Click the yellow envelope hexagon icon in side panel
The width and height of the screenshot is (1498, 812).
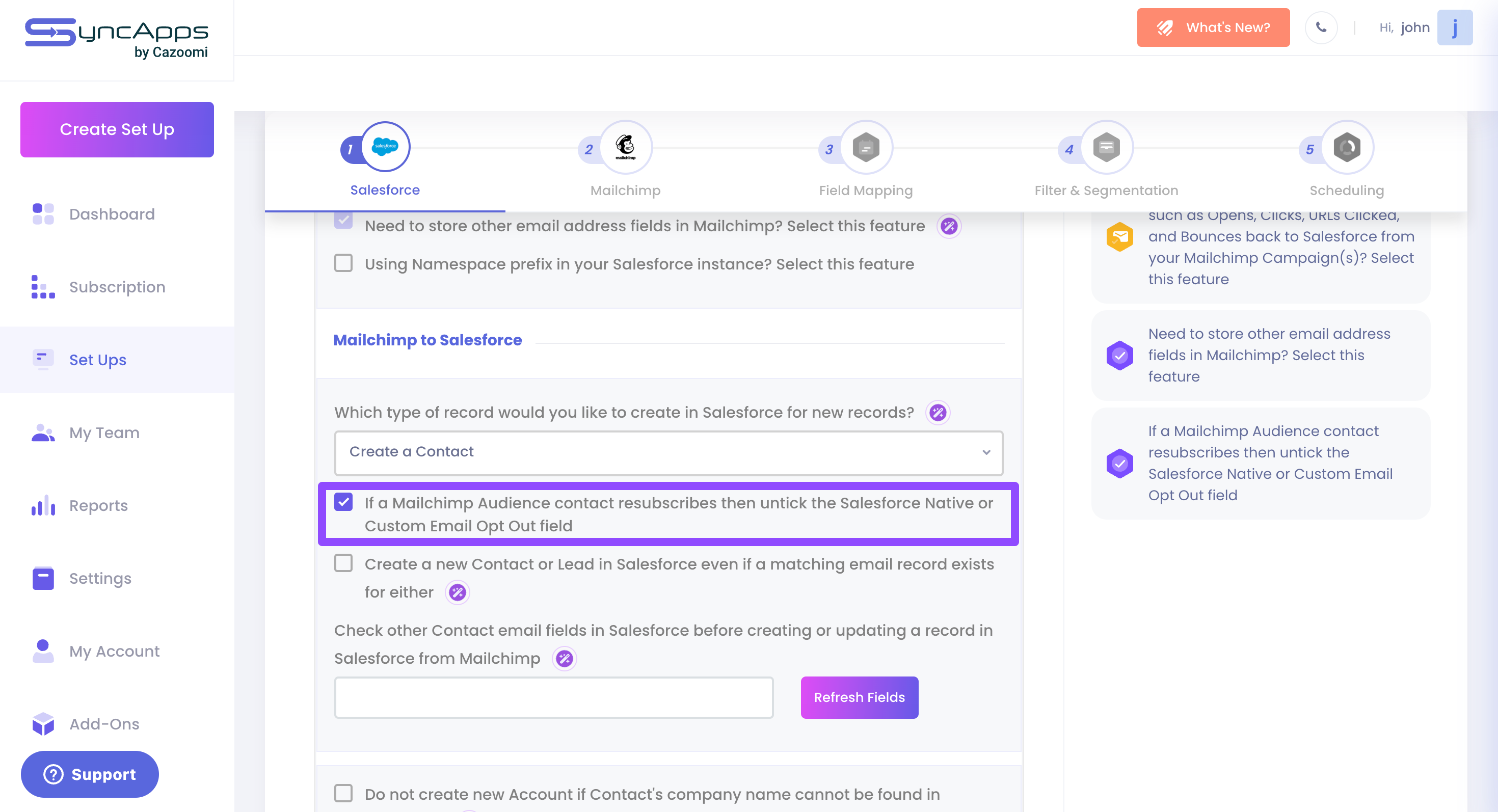1119,237
